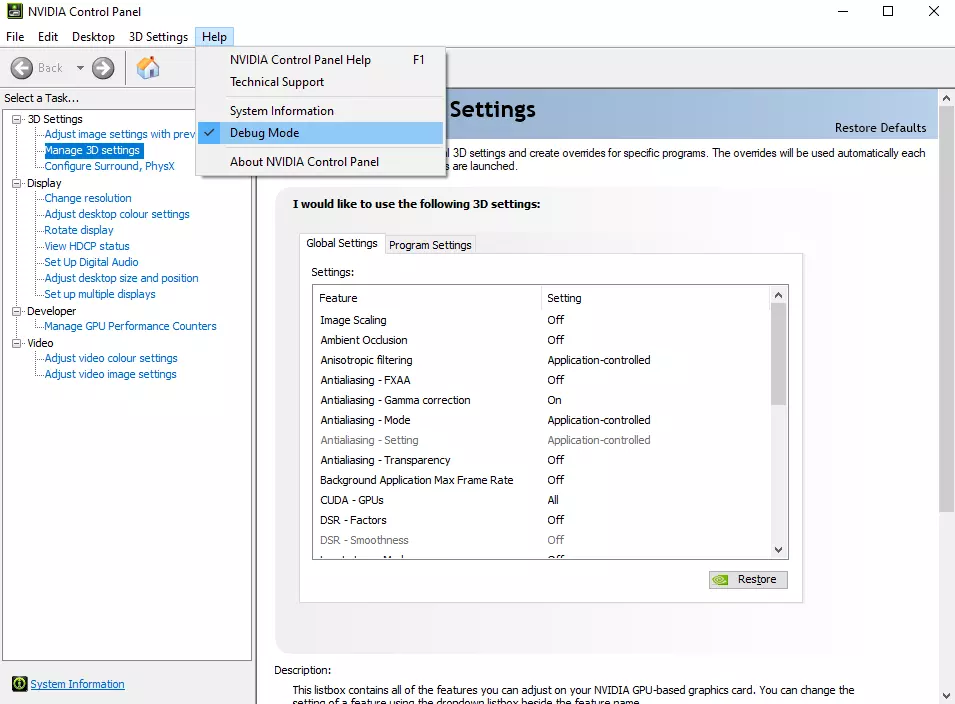This screenshot has width=955, height=704.
Task: Open the Edit menu
Action: pyautogui.click(x=48, y=37)
